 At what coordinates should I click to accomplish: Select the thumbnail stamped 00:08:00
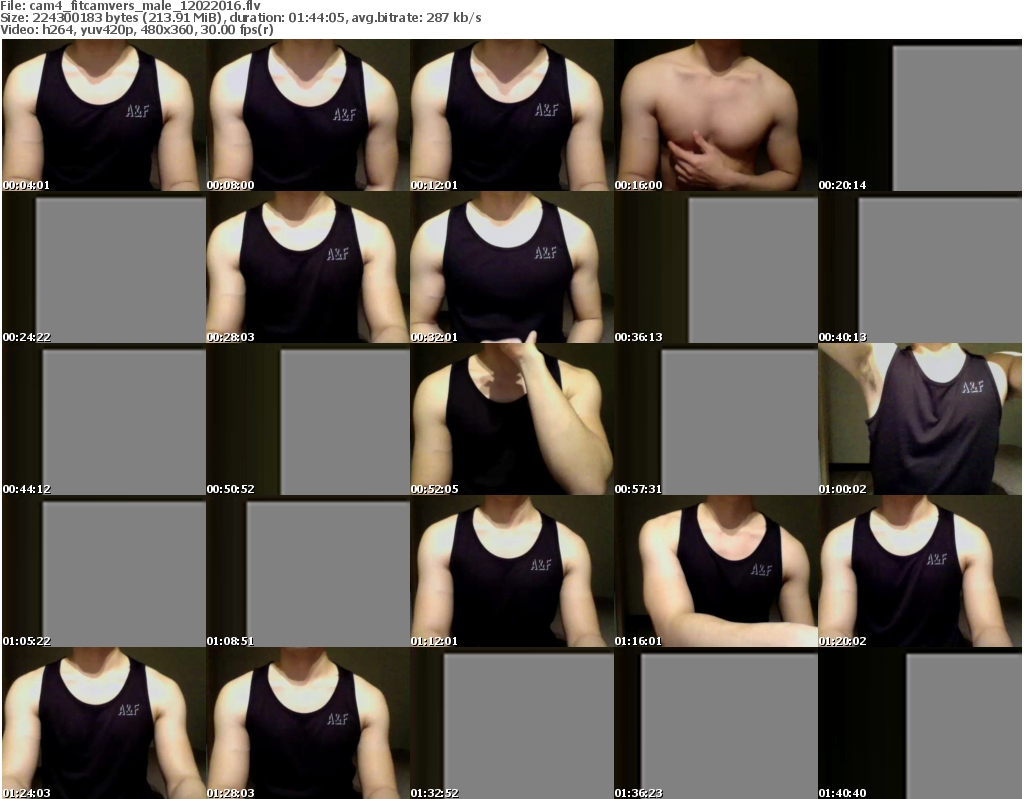click(308, 115)
